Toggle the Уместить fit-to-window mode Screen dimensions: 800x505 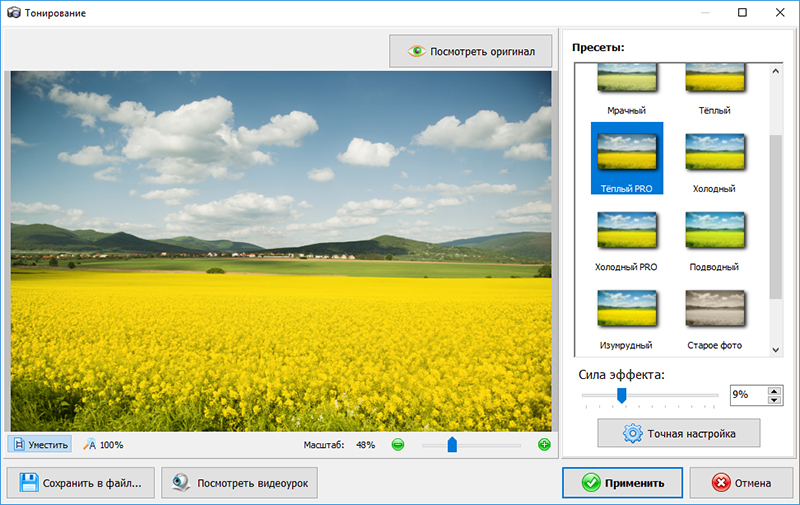click(40, 445)
